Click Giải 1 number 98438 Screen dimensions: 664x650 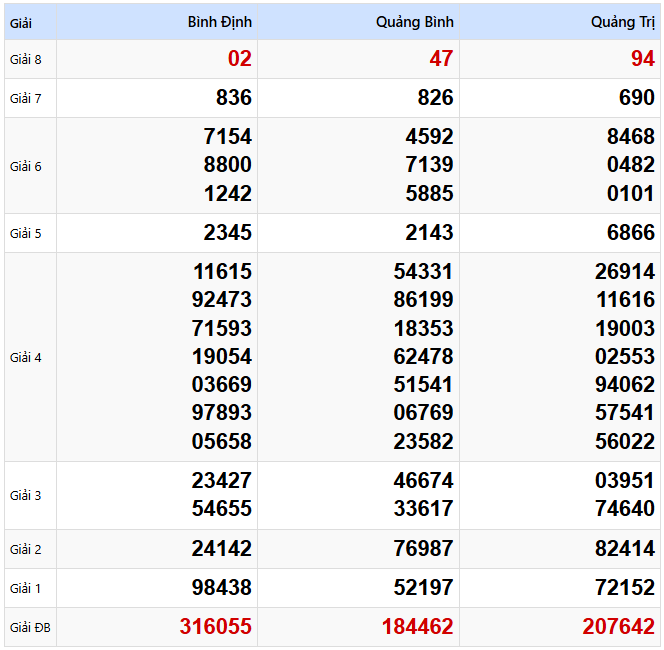tap(221, 588)
